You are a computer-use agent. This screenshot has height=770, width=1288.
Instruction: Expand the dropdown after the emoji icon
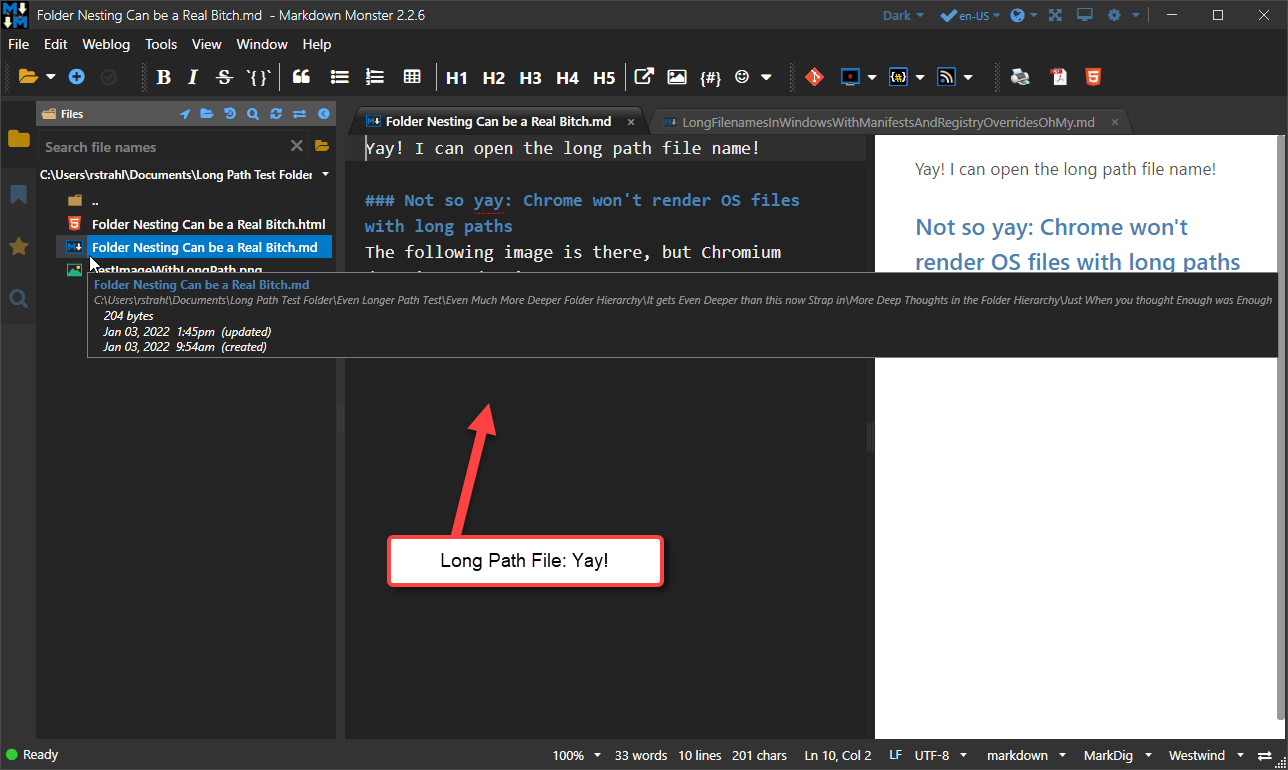766,77
